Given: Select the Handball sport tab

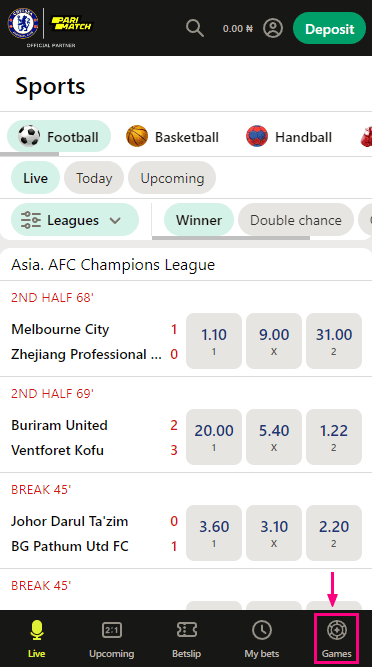Looking at the screenshot, I should 289,137.
